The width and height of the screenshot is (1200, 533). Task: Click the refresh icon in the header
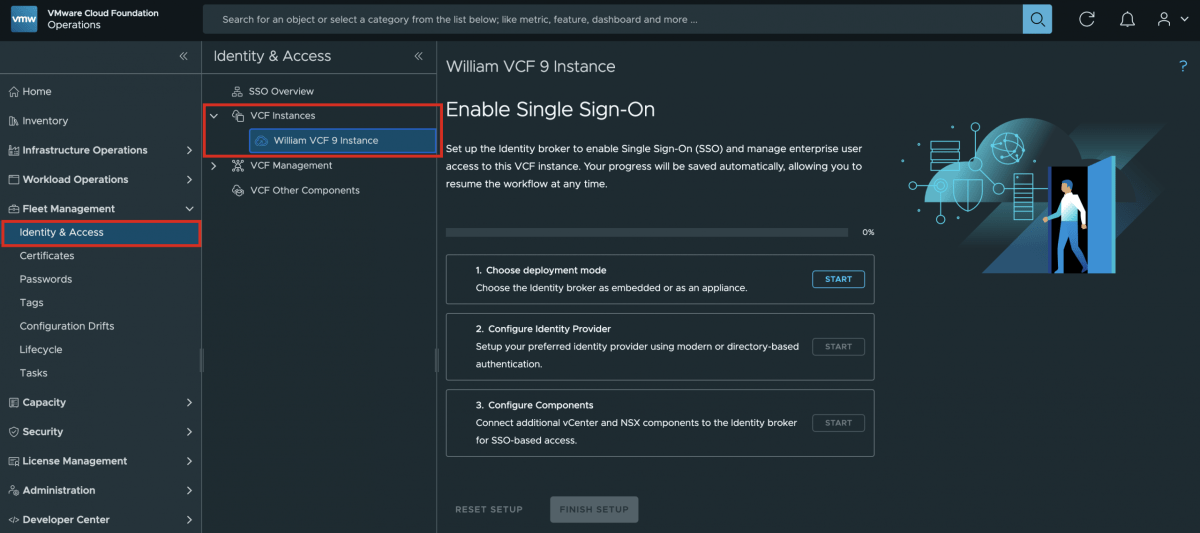1087,19
